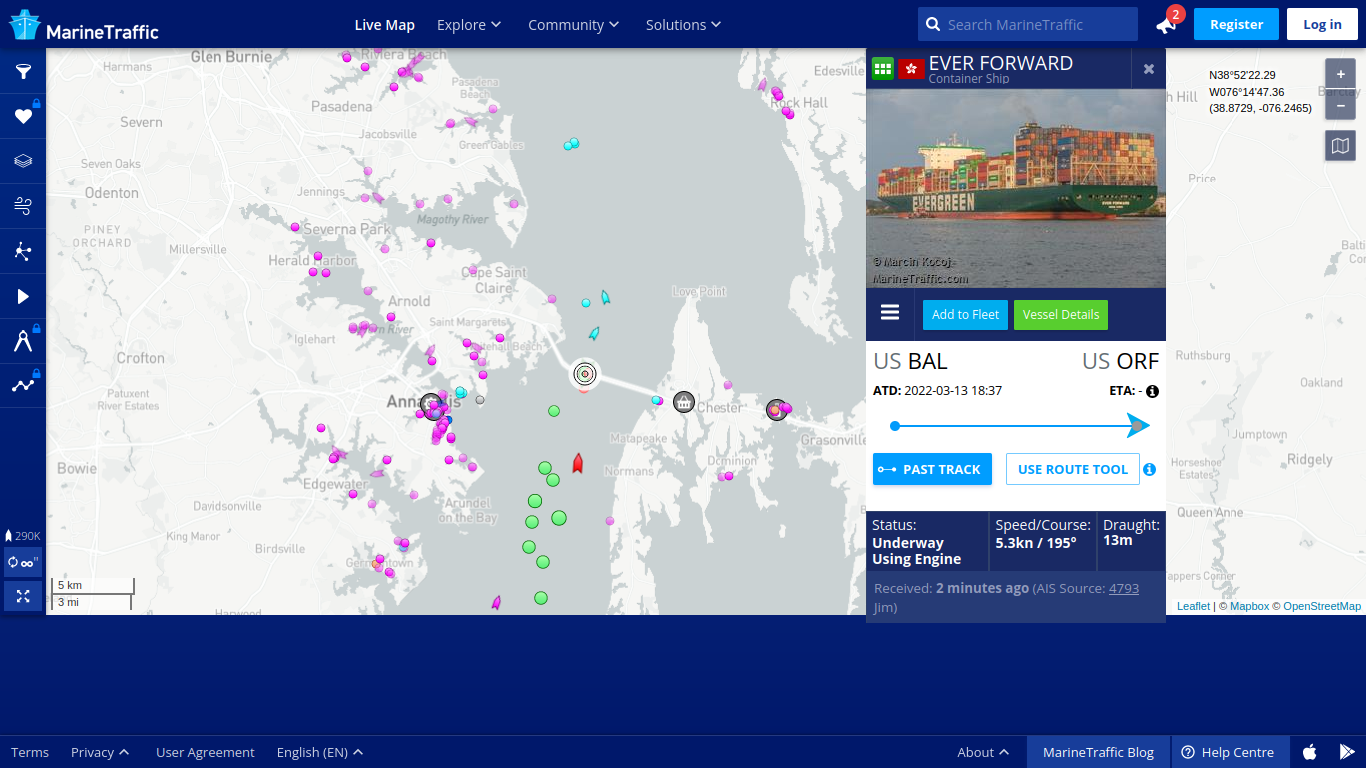Viewport: 1366px width, 768px height.
Task: Select the Live Map tab
Action: (x=385, y=24)
